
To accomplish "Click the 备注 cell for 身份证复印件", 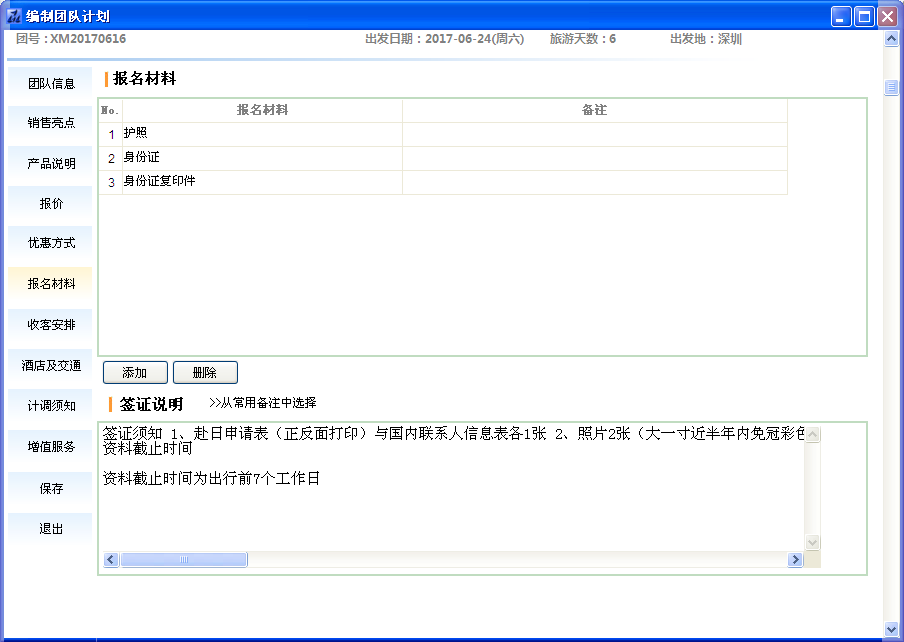I will tap(595, 182).
